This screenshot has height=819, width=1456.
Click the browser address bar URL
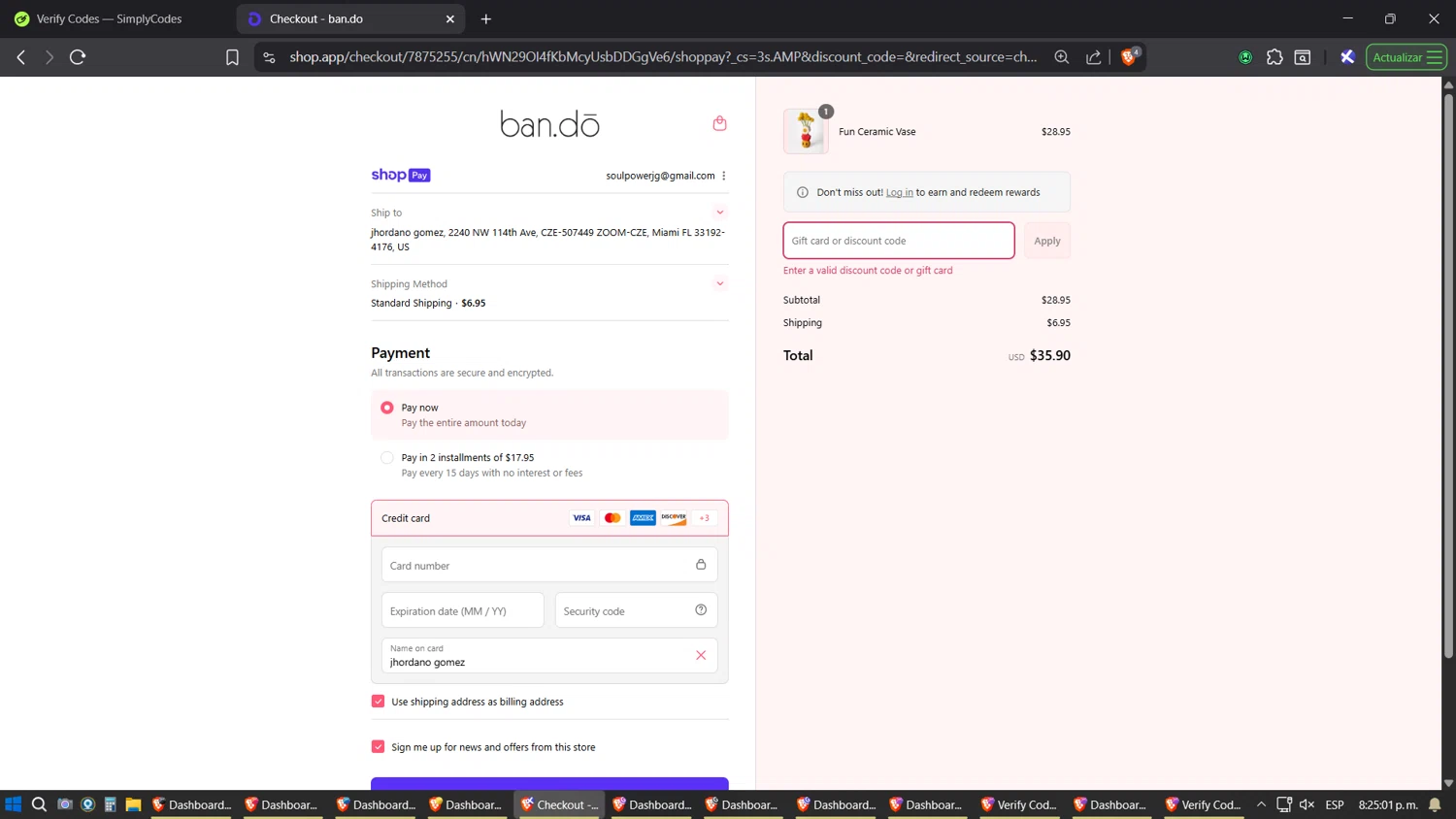pyautogui.click(x=662, y=57)
